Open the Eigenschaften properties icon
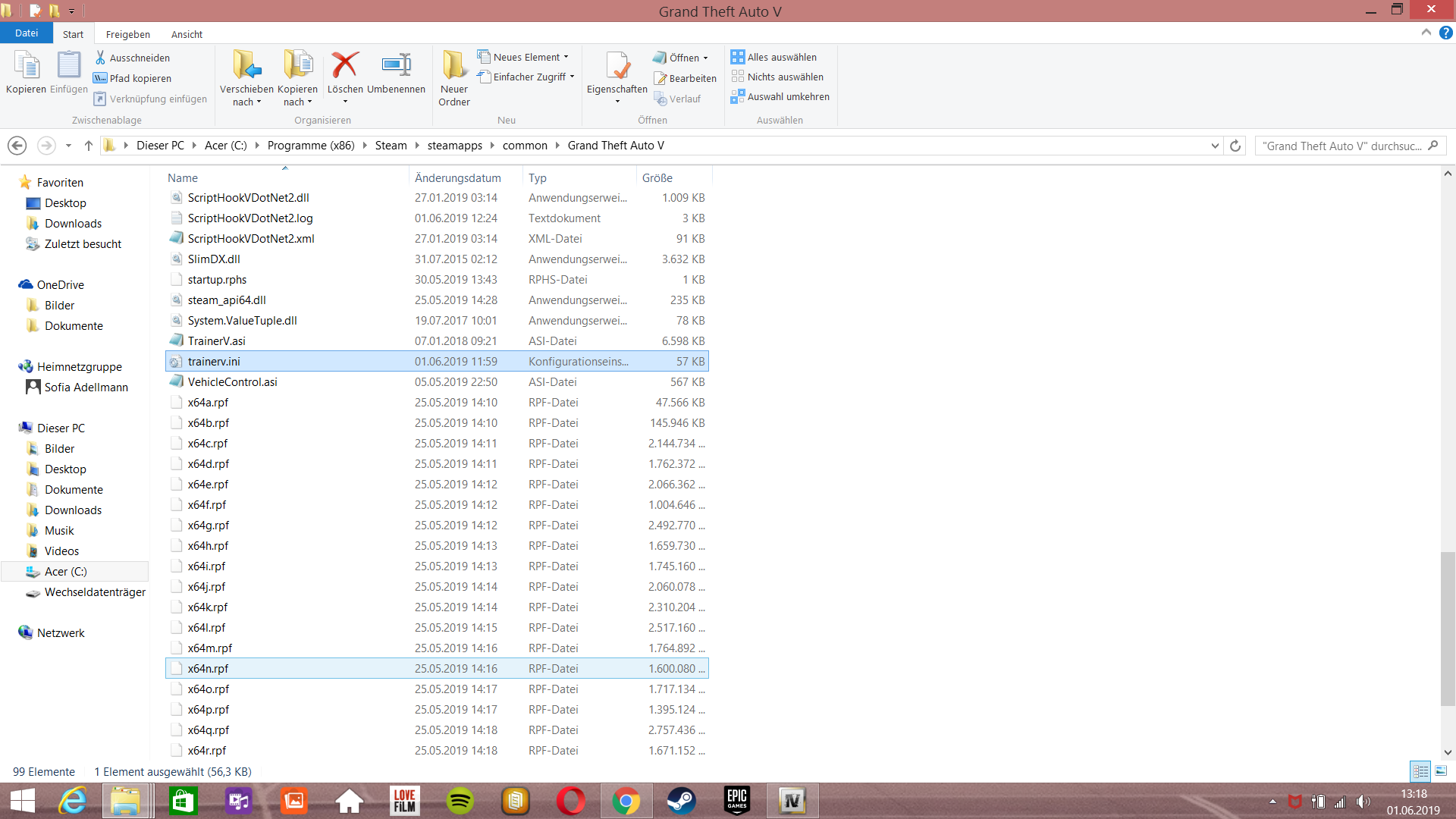 tap(617, 67)
